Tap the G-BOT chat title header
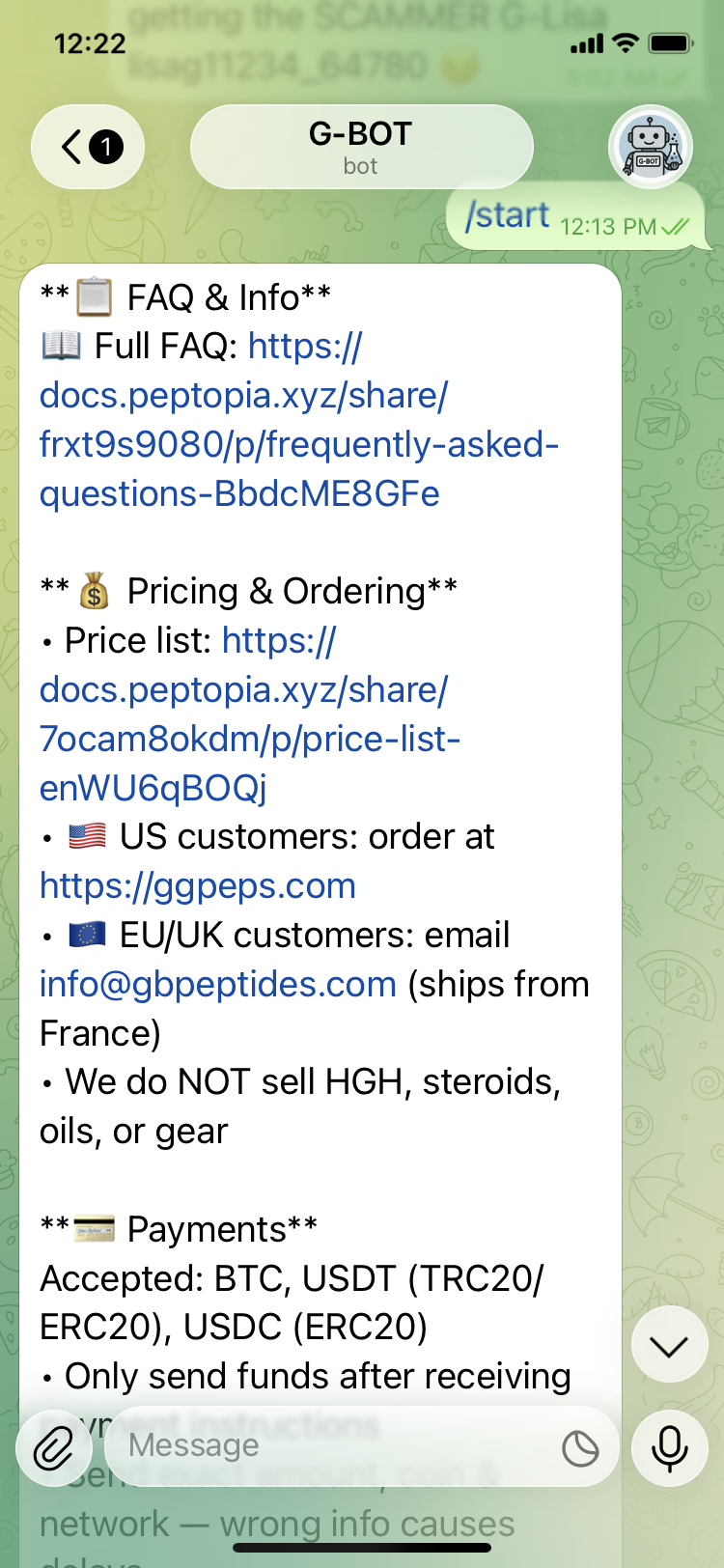The height and width of the screenshot is (1568, 724). pyautogui.click(x=361, y=147)
